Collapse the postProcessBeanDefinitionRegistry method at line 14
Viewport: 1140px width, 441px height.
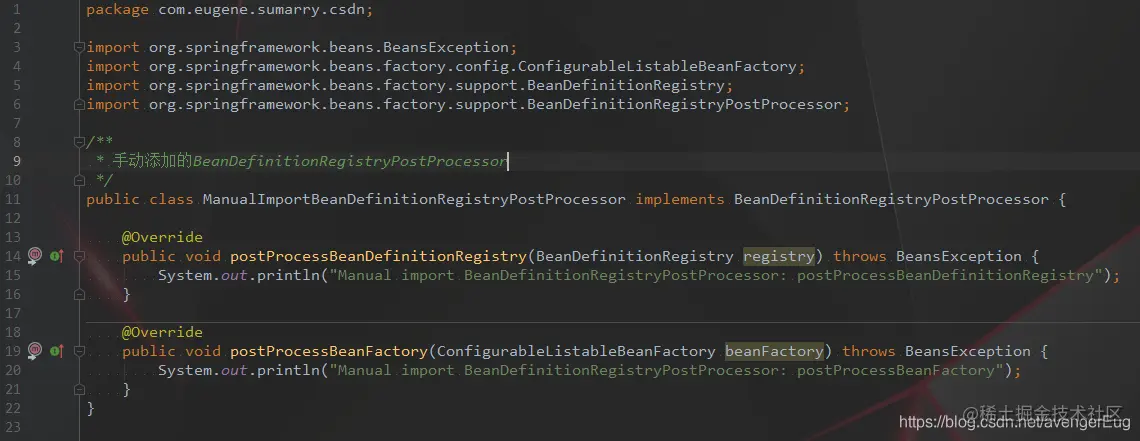pos(79,256)
